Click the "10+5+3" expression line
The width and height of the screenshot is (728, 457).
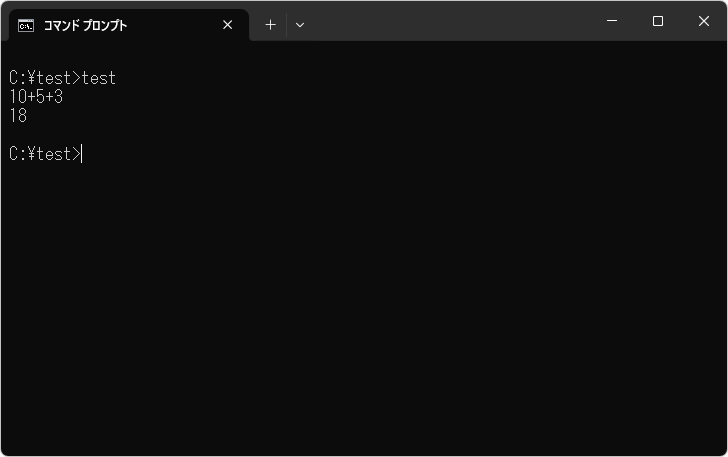36,97
